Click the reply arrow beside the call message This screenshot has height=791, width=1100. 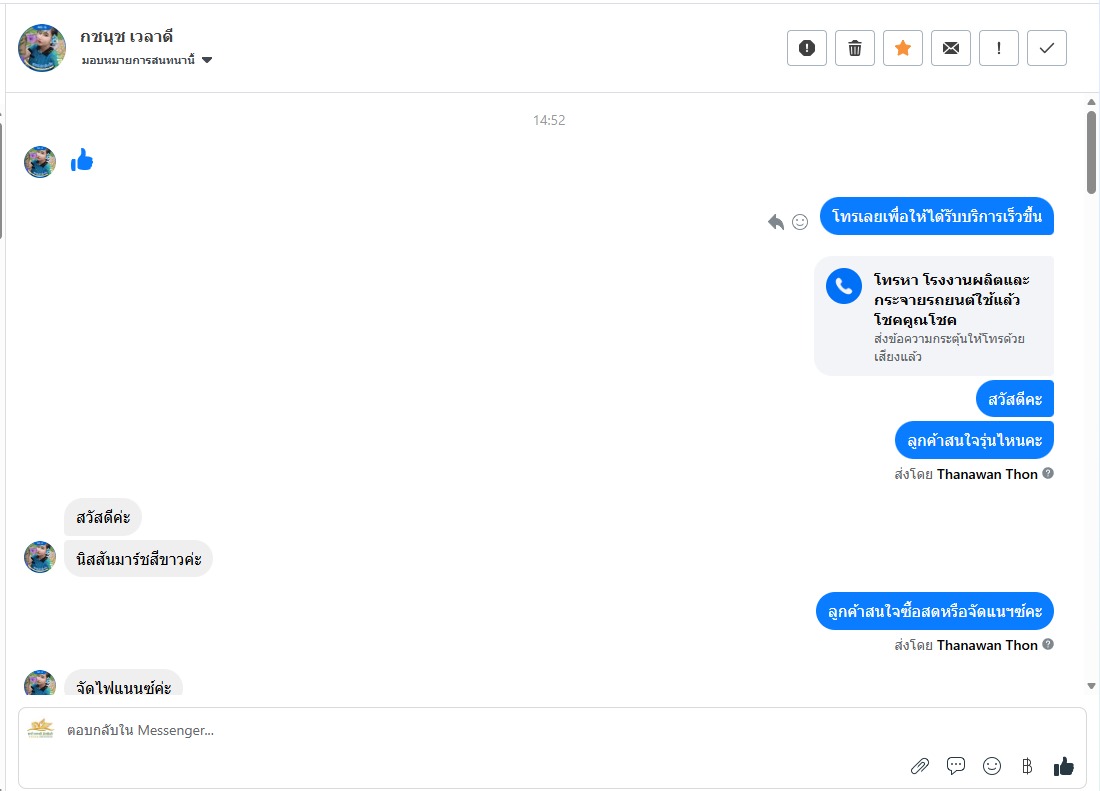776,222
